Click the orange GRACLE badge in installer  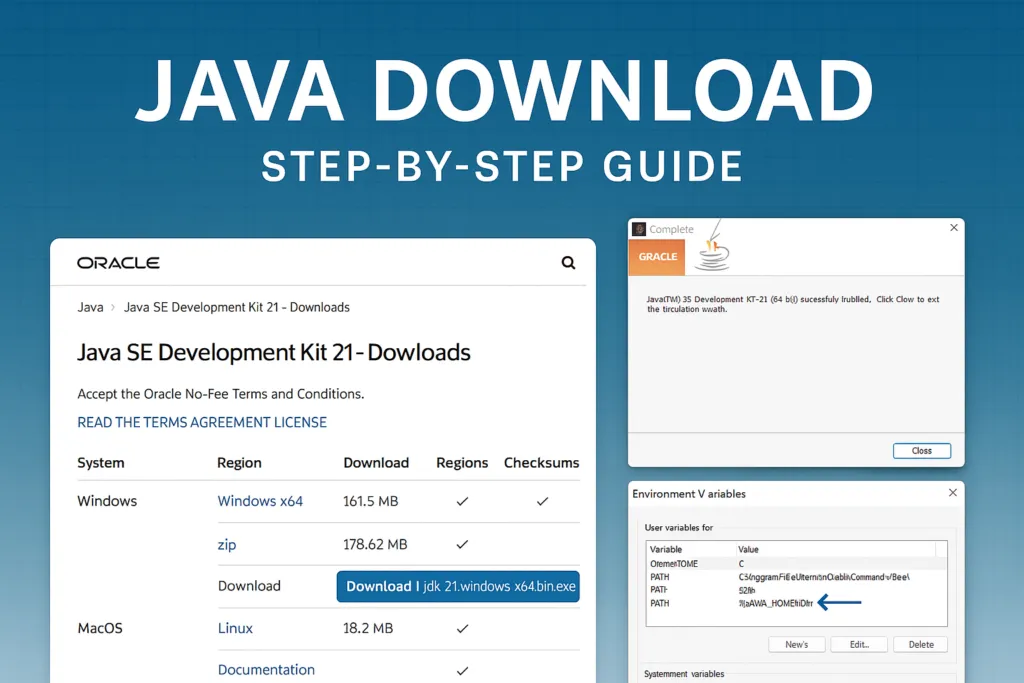(657, 257)
